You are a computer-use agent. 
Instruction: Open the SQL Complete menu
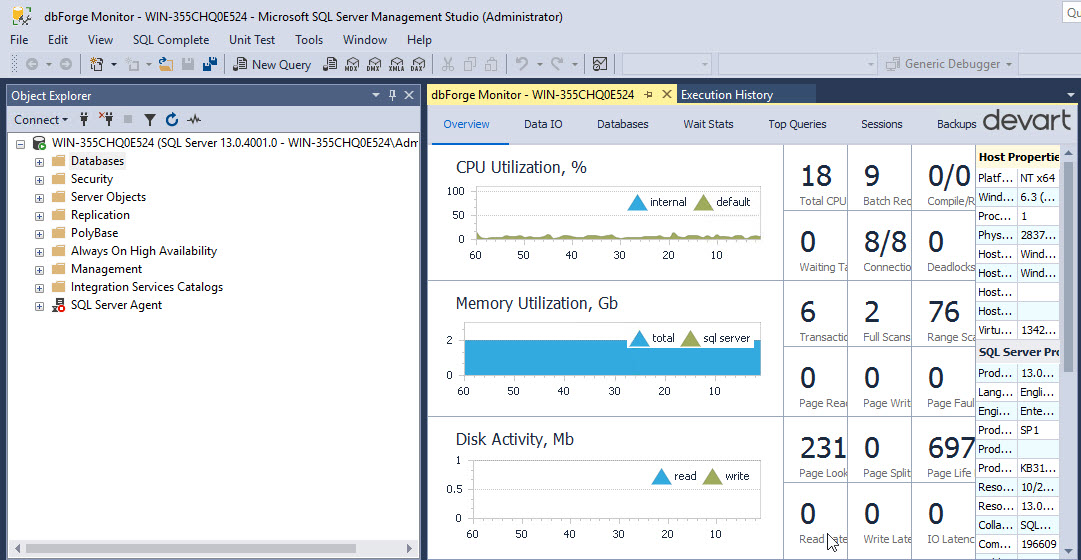pos(170,40)
